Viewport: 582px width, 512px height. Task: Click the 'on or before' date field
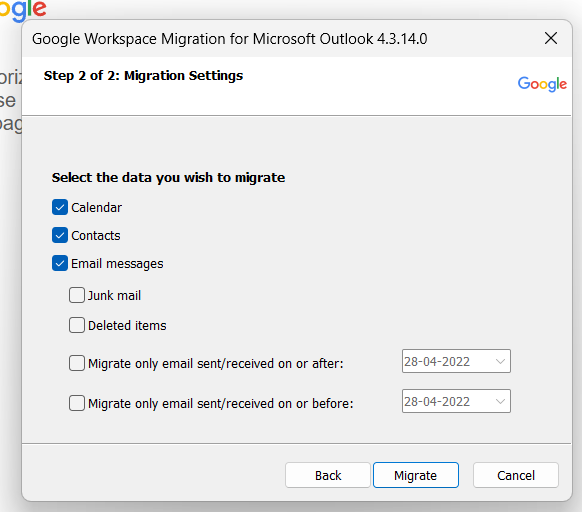456,401
